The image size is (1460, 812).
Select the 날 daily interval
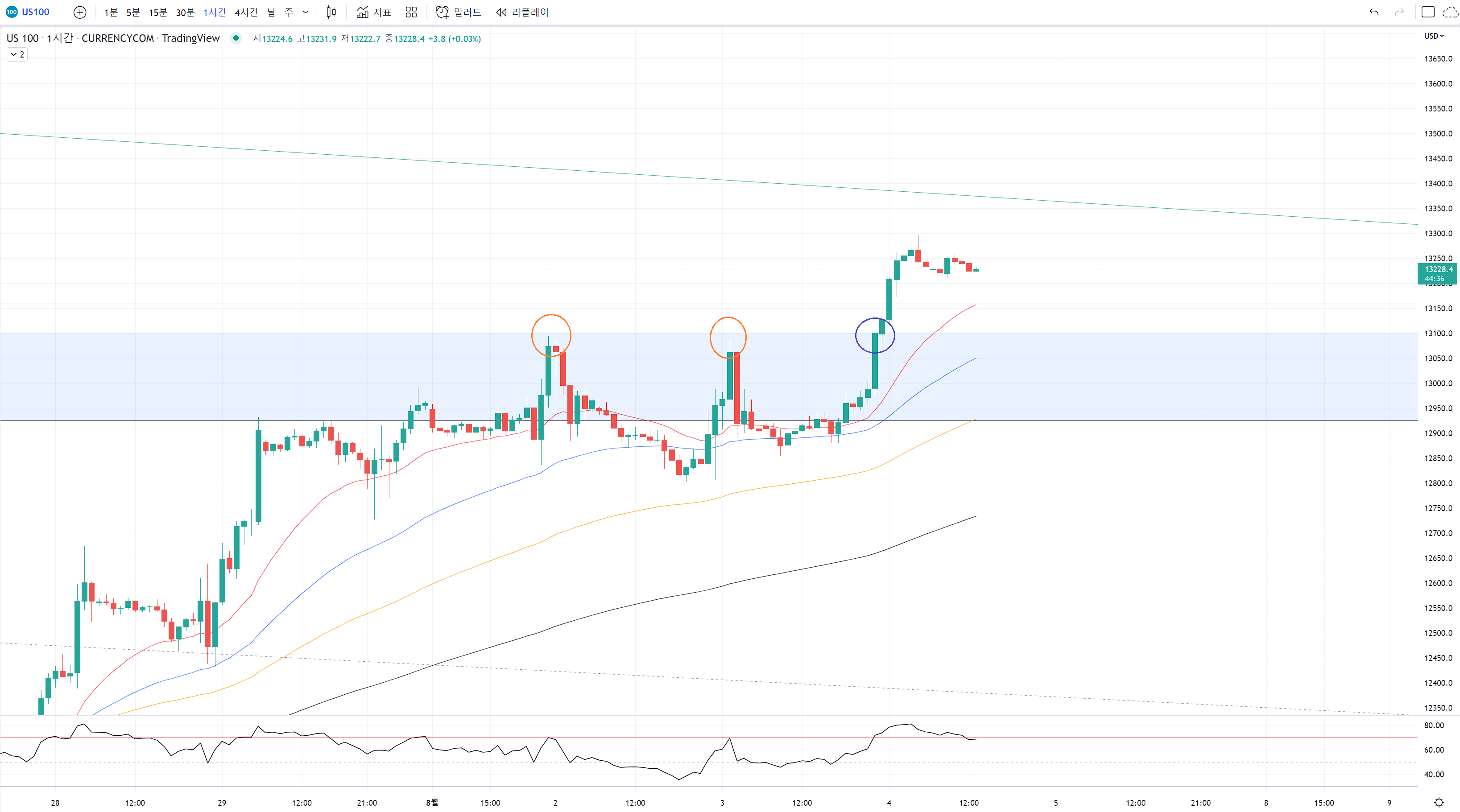272,12
